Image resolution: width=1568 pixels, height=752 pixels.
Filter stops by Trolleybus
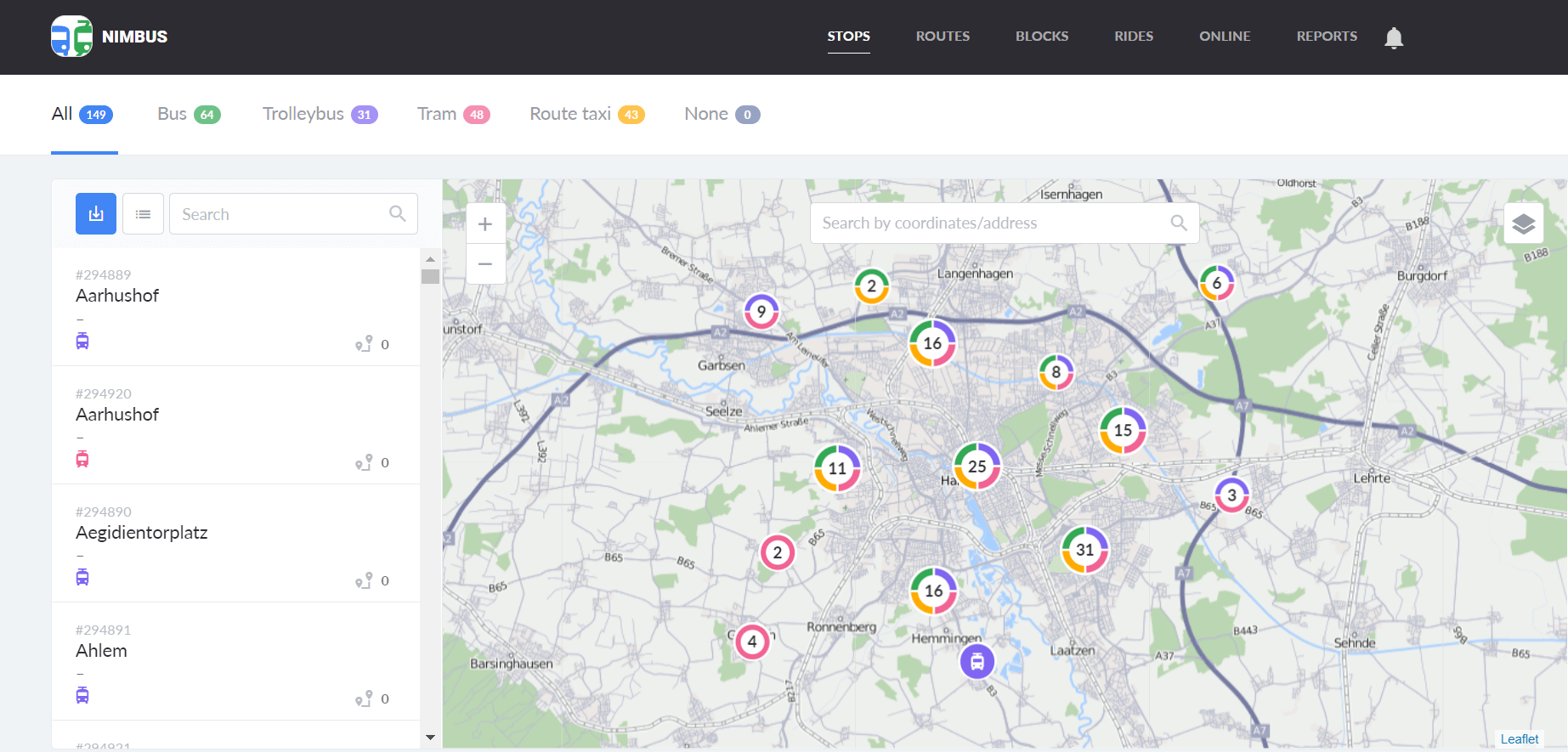(320, 114)
